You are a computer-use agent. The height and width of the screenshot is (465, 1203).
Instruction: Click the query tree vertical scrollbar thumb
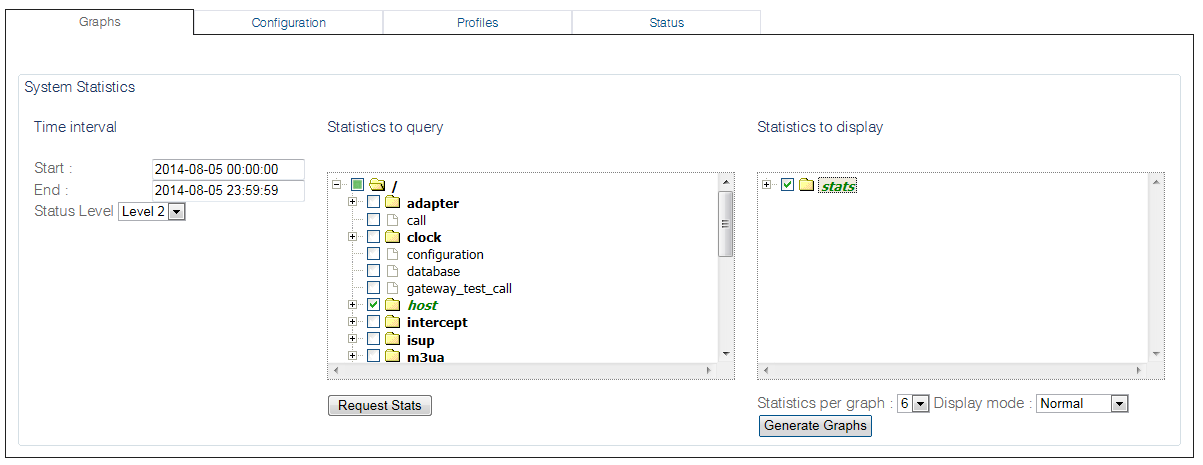pos(727,224)
